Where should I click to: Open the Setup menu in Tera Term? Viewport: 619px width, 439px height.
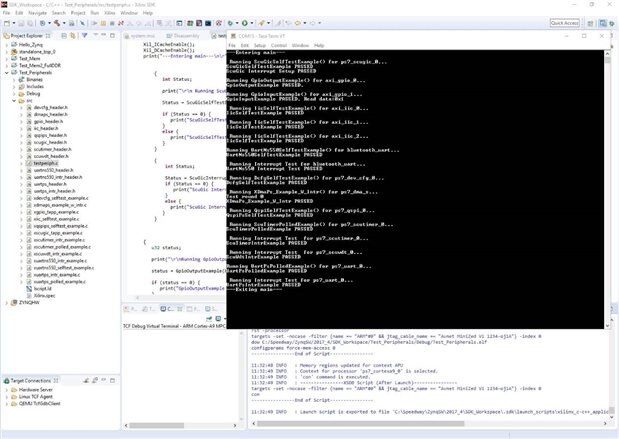tap(259, 45)
